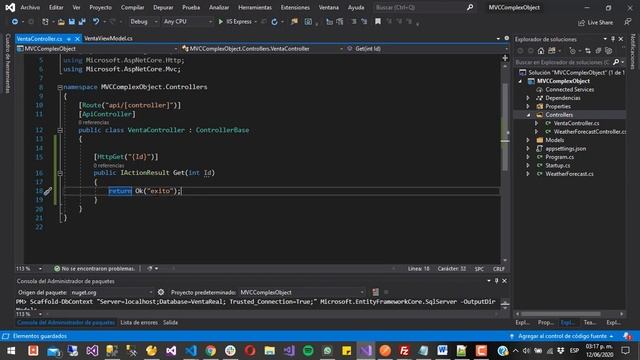Click Solution Explorer pending changes filter icon
The width and height of the screenshot is (640, 360).
tap(573, 51)
